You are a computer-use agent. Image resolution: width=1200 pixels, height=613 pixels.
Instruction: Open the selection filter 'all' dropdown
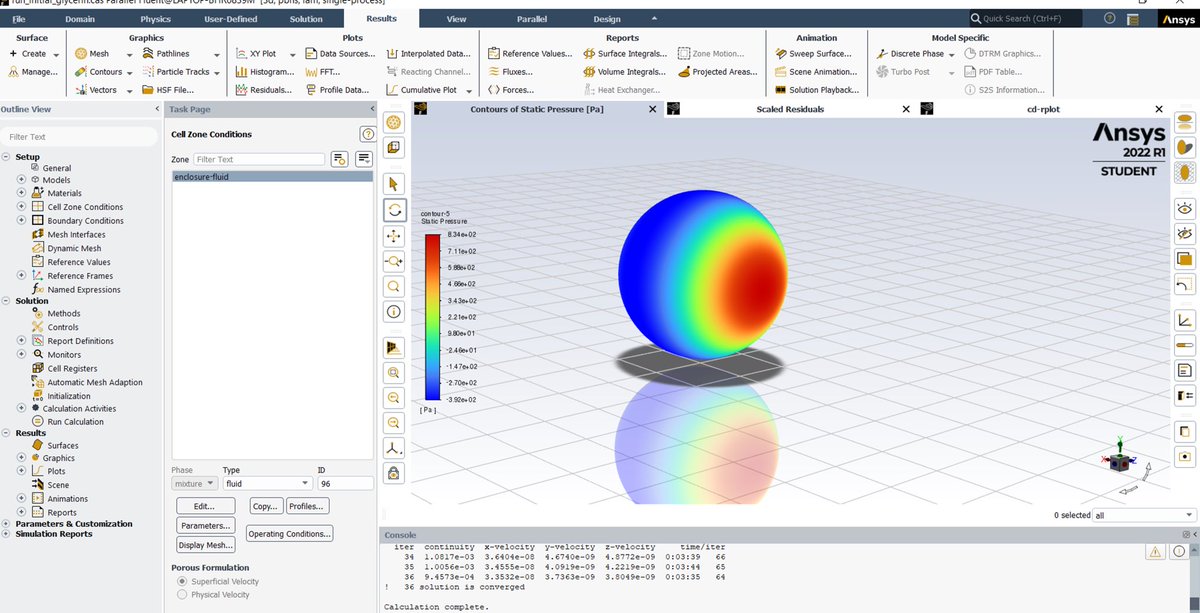click(1145, 515)
